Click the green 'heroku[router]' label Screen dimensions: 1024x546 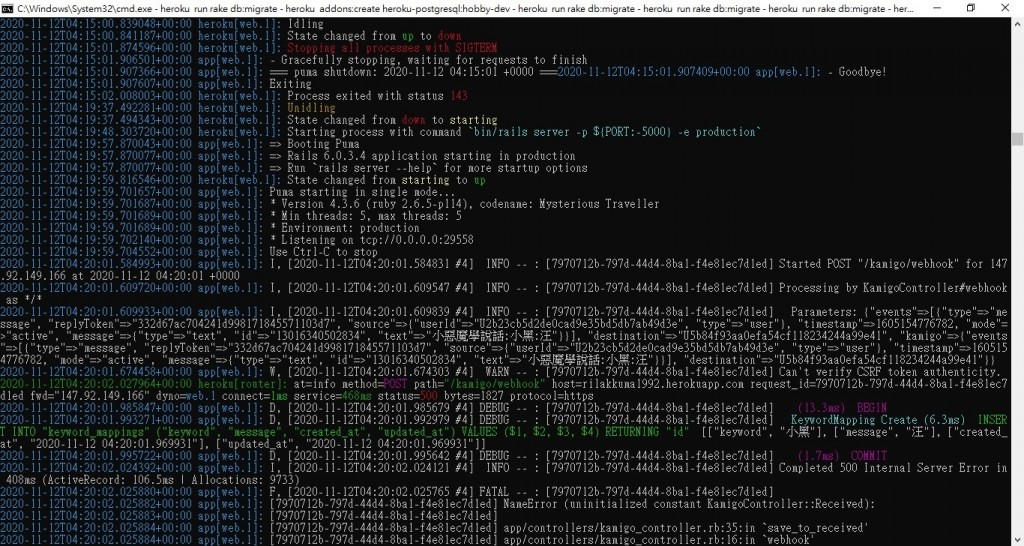(240, 384)
